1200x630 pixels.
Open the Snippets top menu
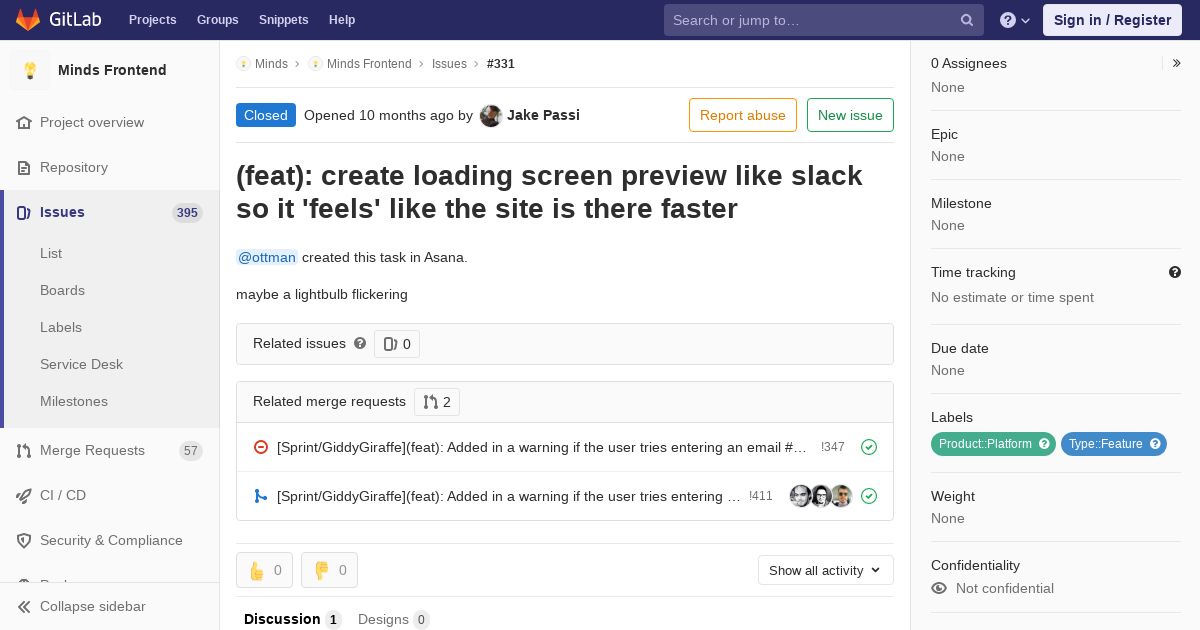pyautogui.click(x=284, y=20)
